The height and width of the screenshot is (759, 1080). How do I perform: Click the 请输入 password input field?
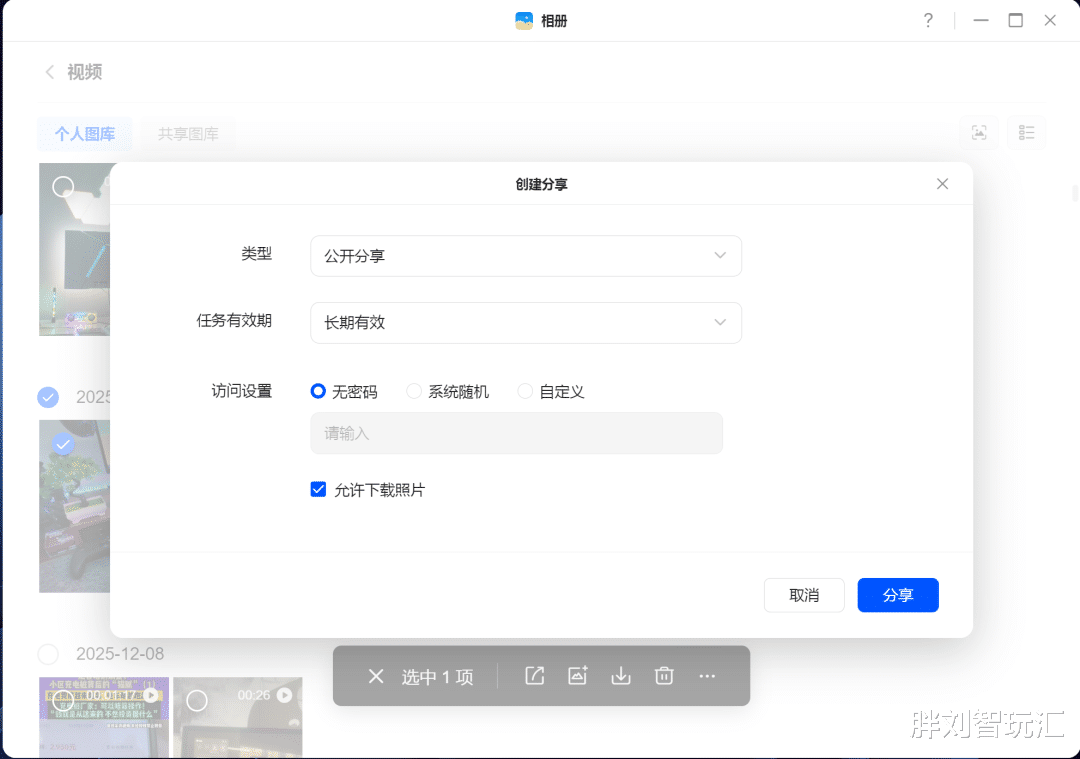click(517, 433)
